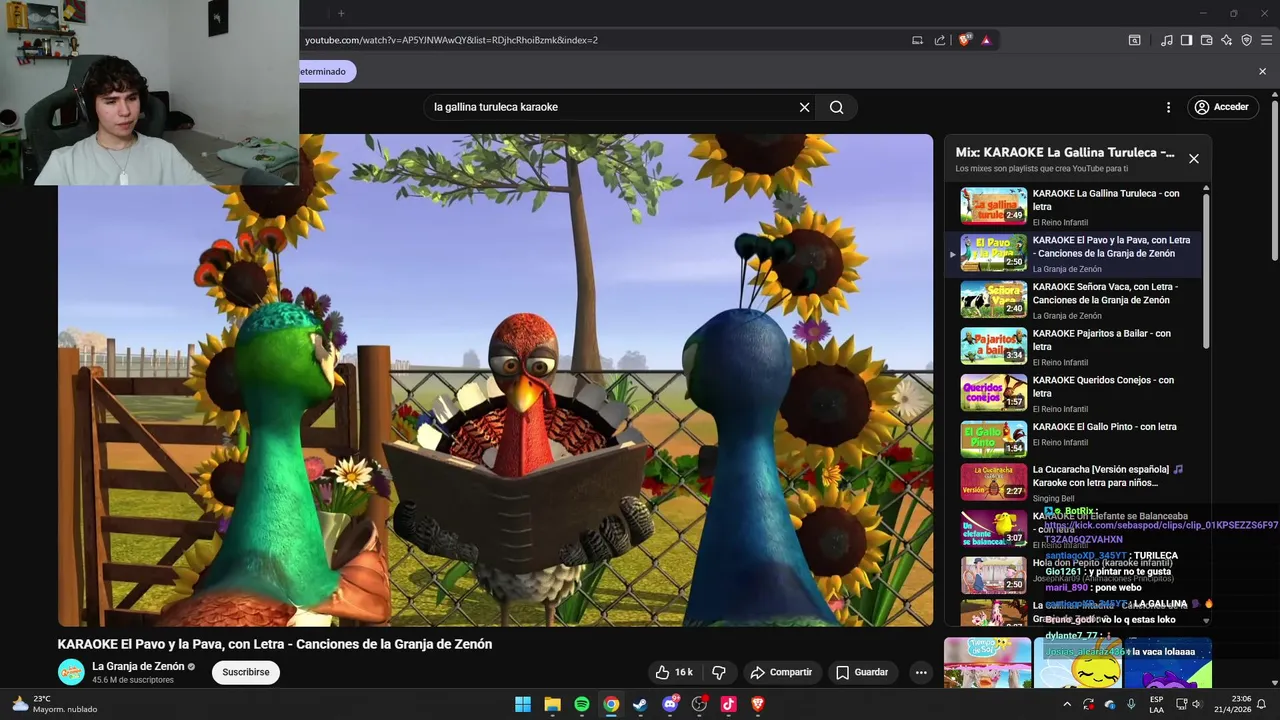Click the YouTube search magnifier button
The width and height of the screenshot is (1280, 720).
click(837, 107)
